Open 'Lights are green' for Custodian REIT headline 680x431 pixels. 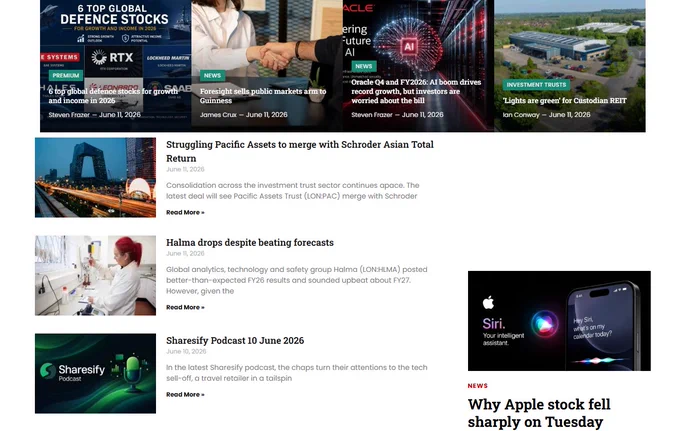(x=565, y=101)
